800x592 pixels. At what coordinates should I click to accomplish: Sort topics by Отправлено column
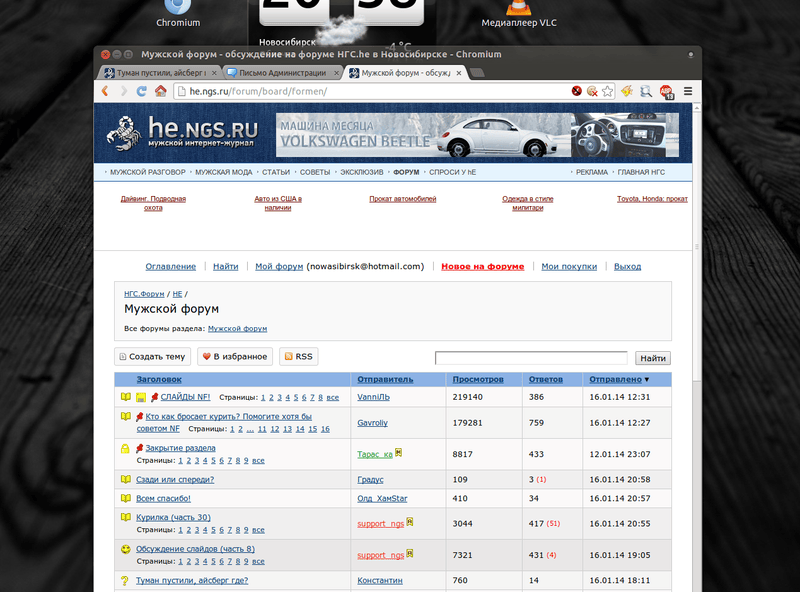[x=615, y=379]
